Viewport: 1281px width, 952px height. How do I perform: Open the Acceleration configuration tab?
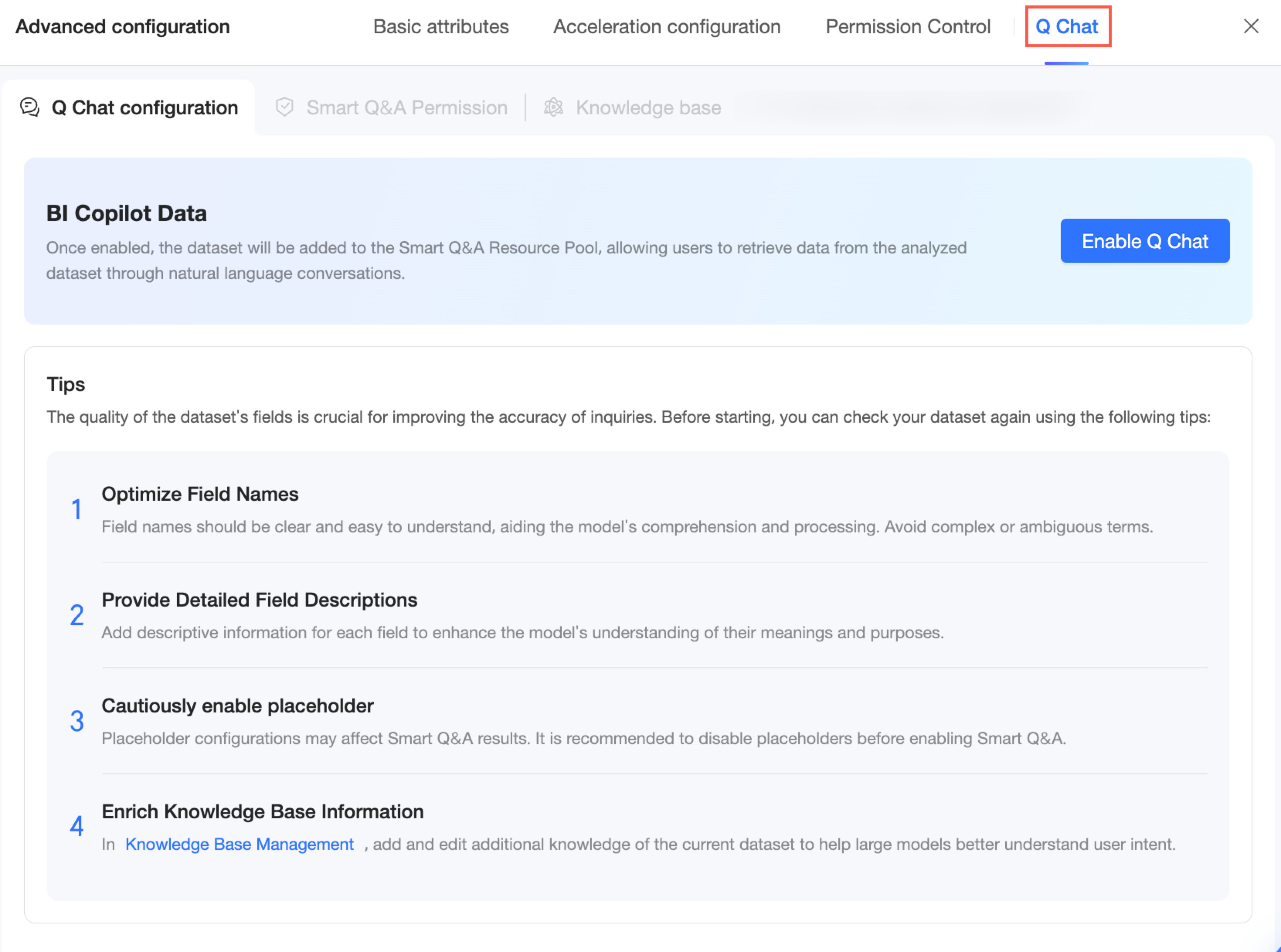(667, 27)
